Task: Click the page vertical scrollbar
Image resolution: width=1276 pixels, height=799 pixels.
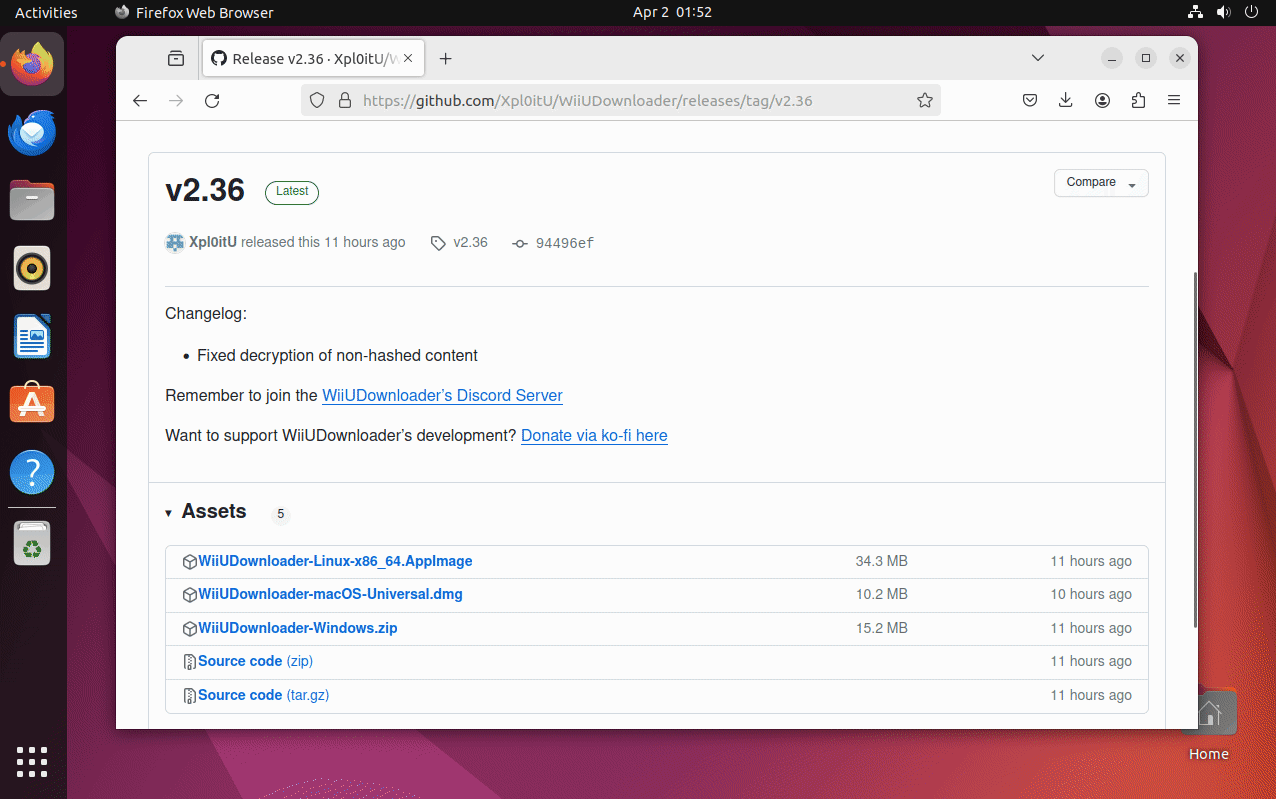Action: (1194, 450)
